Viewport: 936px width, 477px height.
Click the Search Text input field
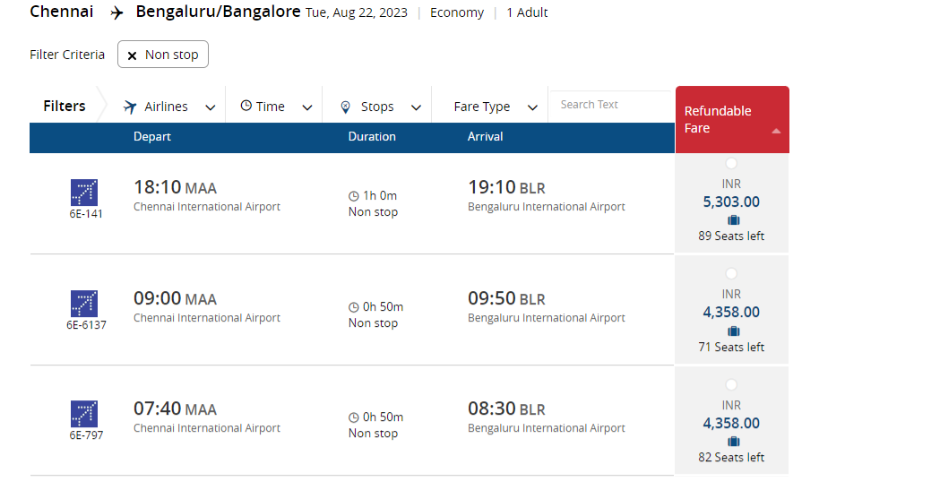(611, 104)
